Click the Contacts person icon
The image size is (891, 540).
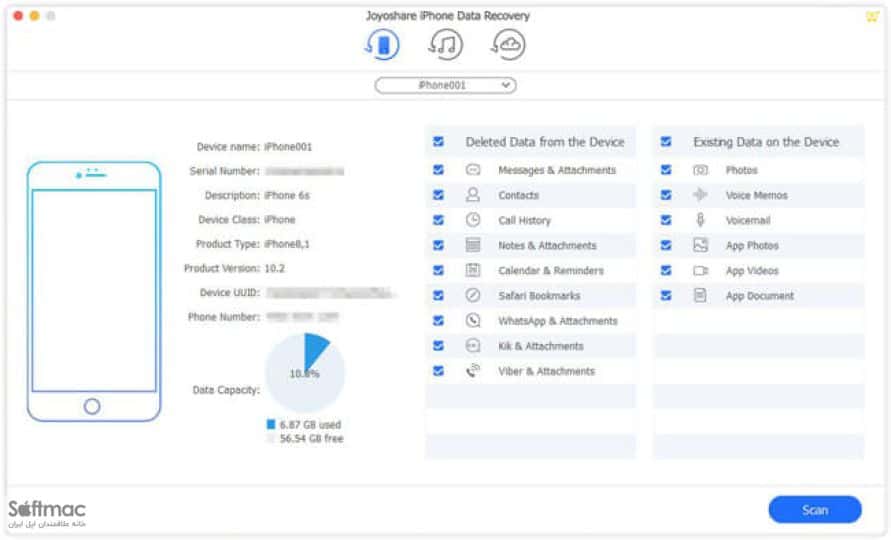pos(473,195)
